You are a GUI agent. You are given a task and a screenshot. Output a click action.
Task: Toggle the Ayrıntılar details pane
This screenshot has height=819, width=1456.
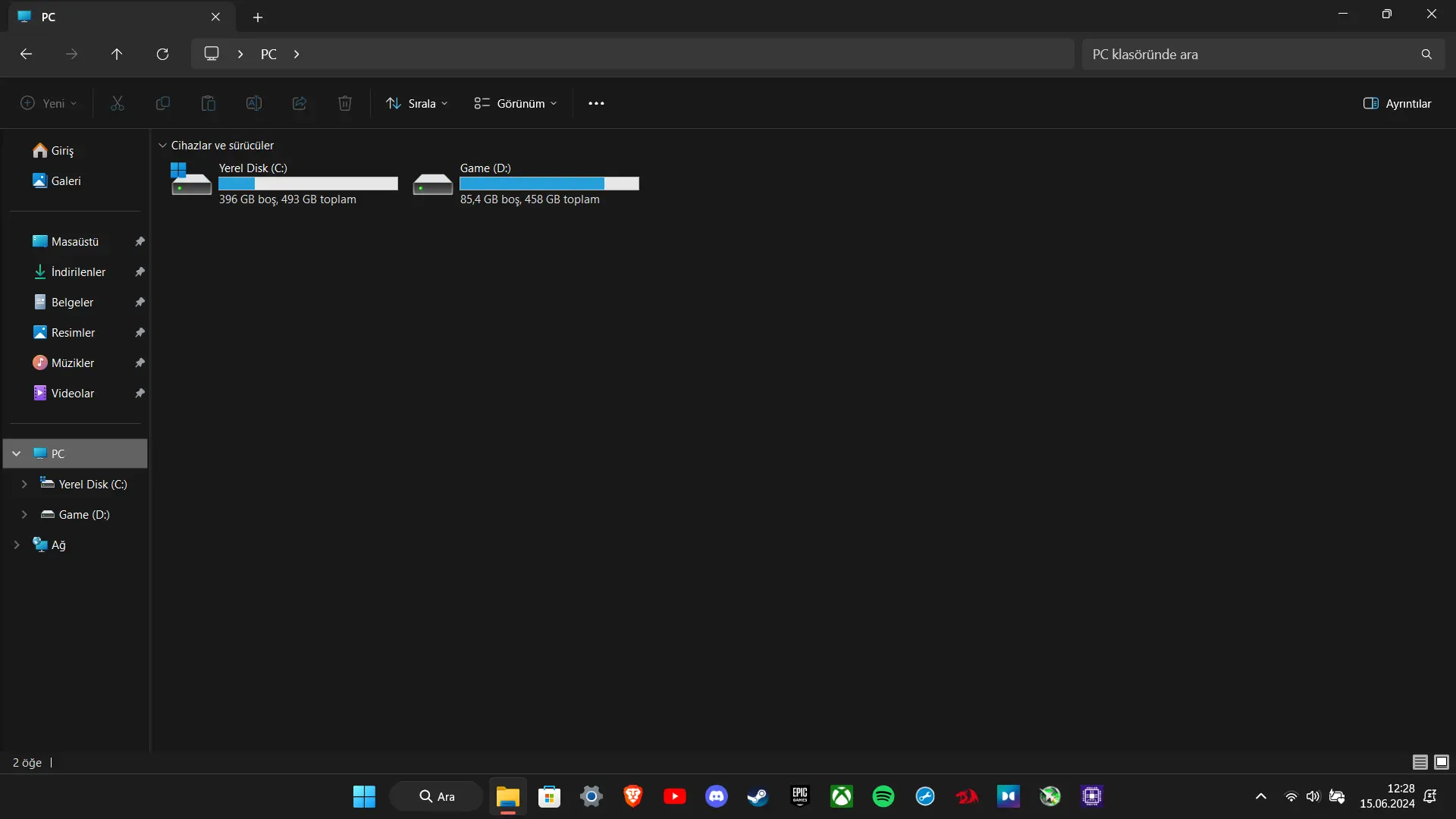1397,103
